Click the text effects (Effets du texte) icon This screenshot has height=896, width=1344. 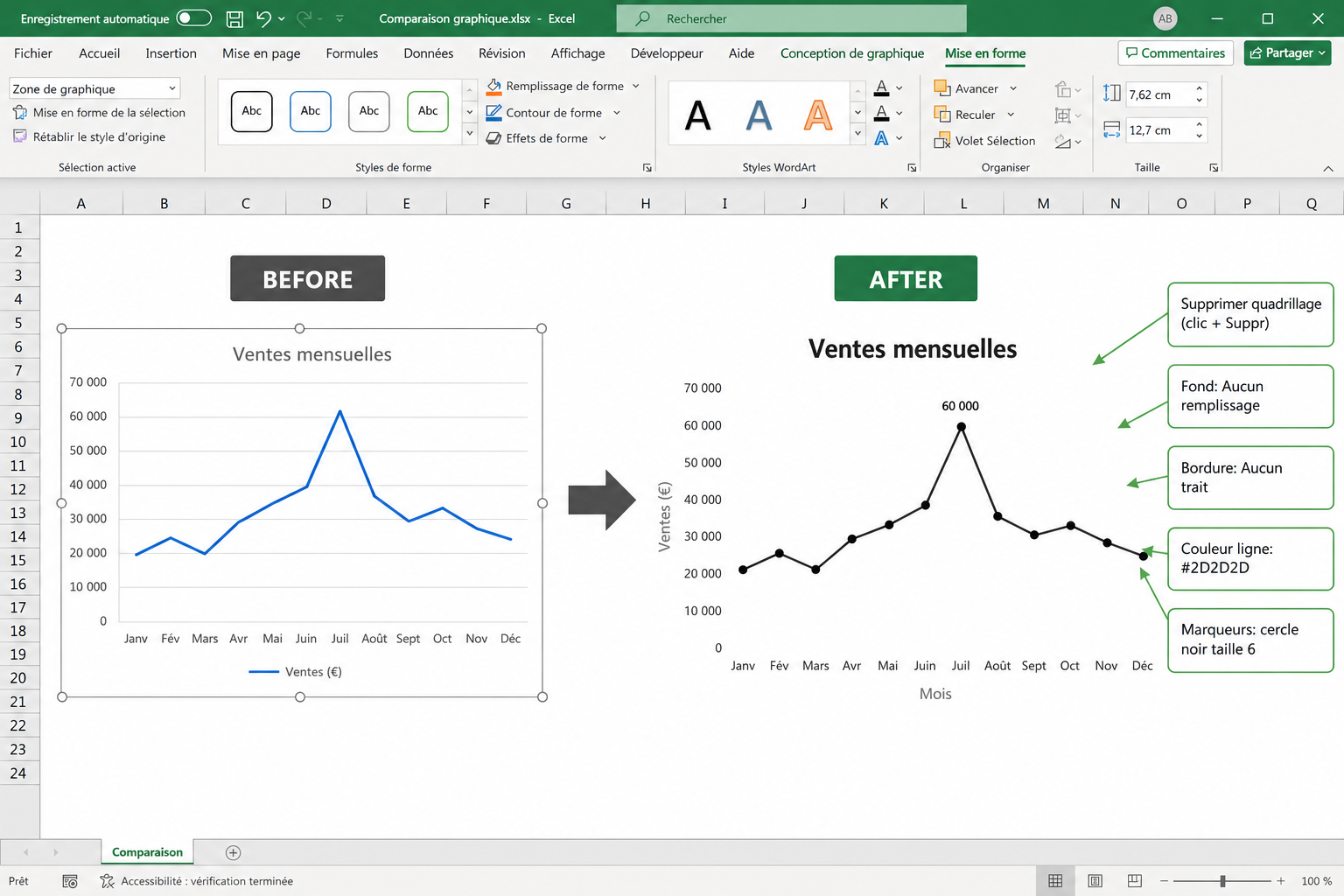click(x=882, y=138)
